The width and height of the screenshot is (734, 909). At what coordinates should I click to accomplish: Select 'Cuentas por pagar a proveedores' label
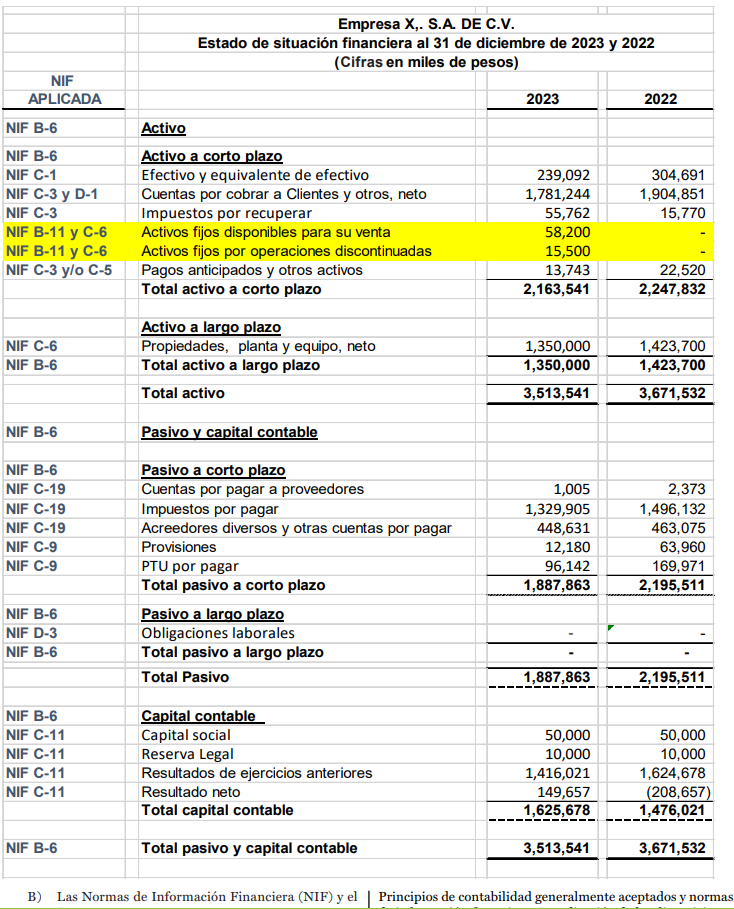(253, 489)
